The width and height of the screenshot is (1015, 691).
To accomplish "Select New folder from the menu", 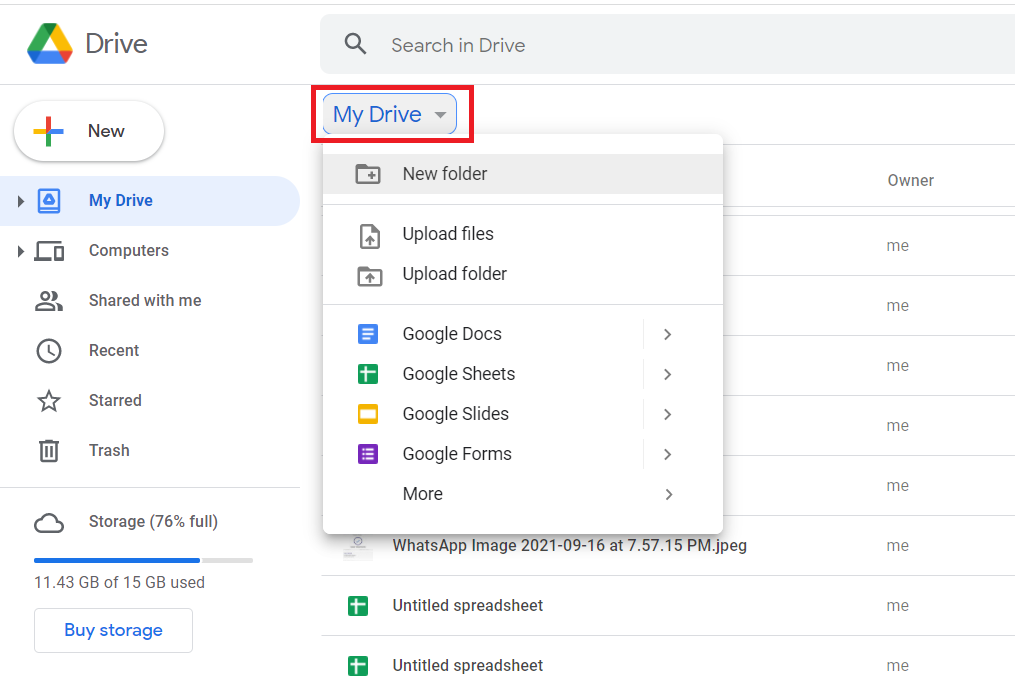I will [522, 174].
